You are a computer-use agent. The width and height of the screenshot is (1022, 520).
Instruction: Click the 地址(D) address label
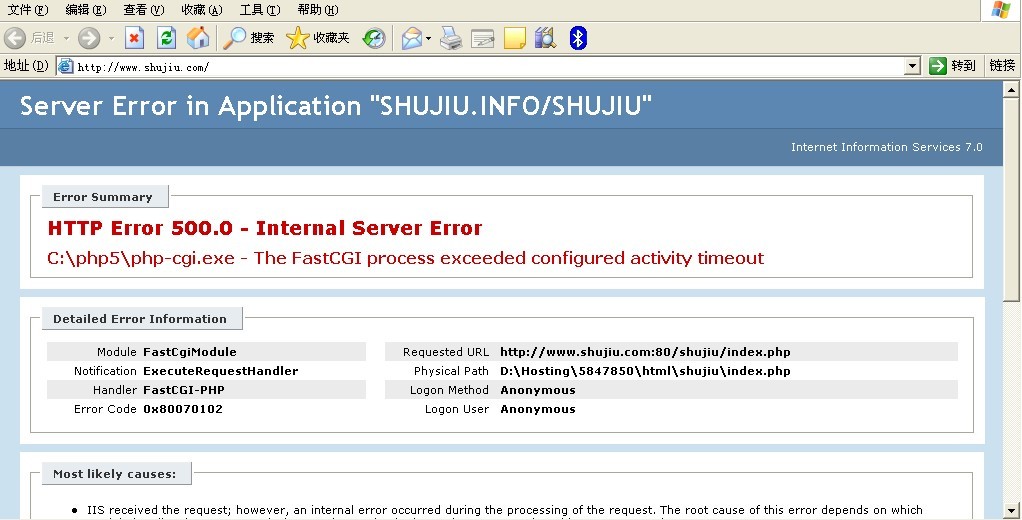click(x=26, y=65)
